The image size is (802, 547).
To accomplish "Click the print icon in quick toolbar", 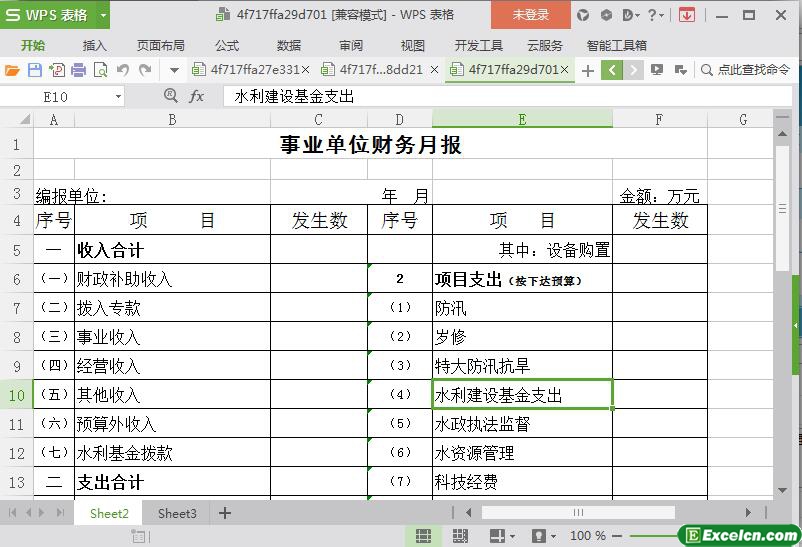I will [x=78, y=70].
